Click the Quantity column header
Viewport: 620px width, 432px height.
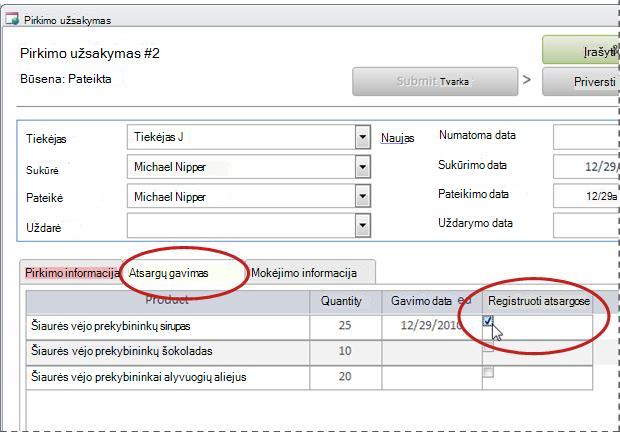[x=345, y=302]
